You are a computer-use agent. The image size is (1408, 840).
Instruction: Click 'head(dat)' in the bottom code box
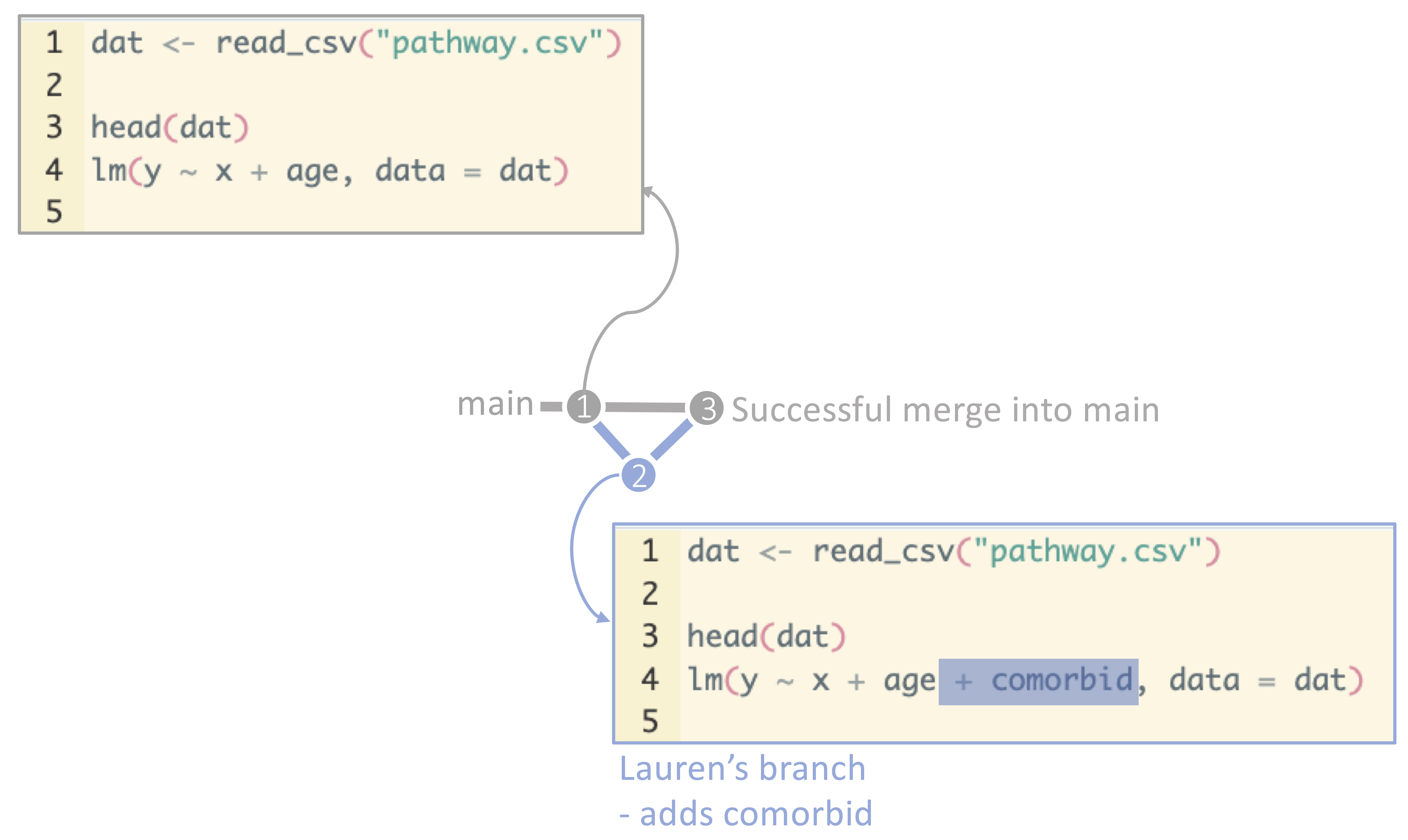click(x=766, y=637)
